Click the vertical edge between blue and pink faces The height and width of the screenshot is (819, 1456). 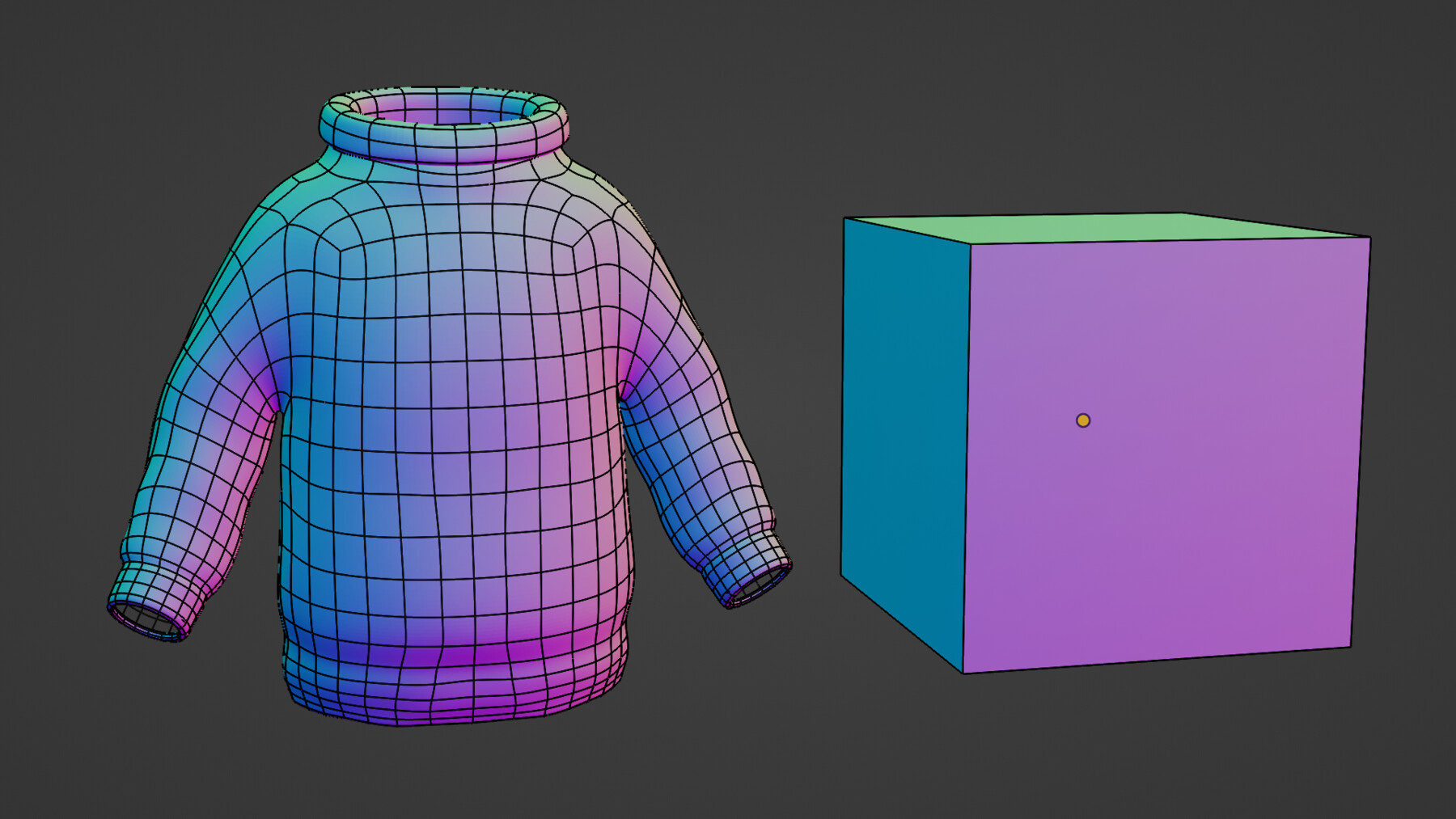tap(967, 453)
